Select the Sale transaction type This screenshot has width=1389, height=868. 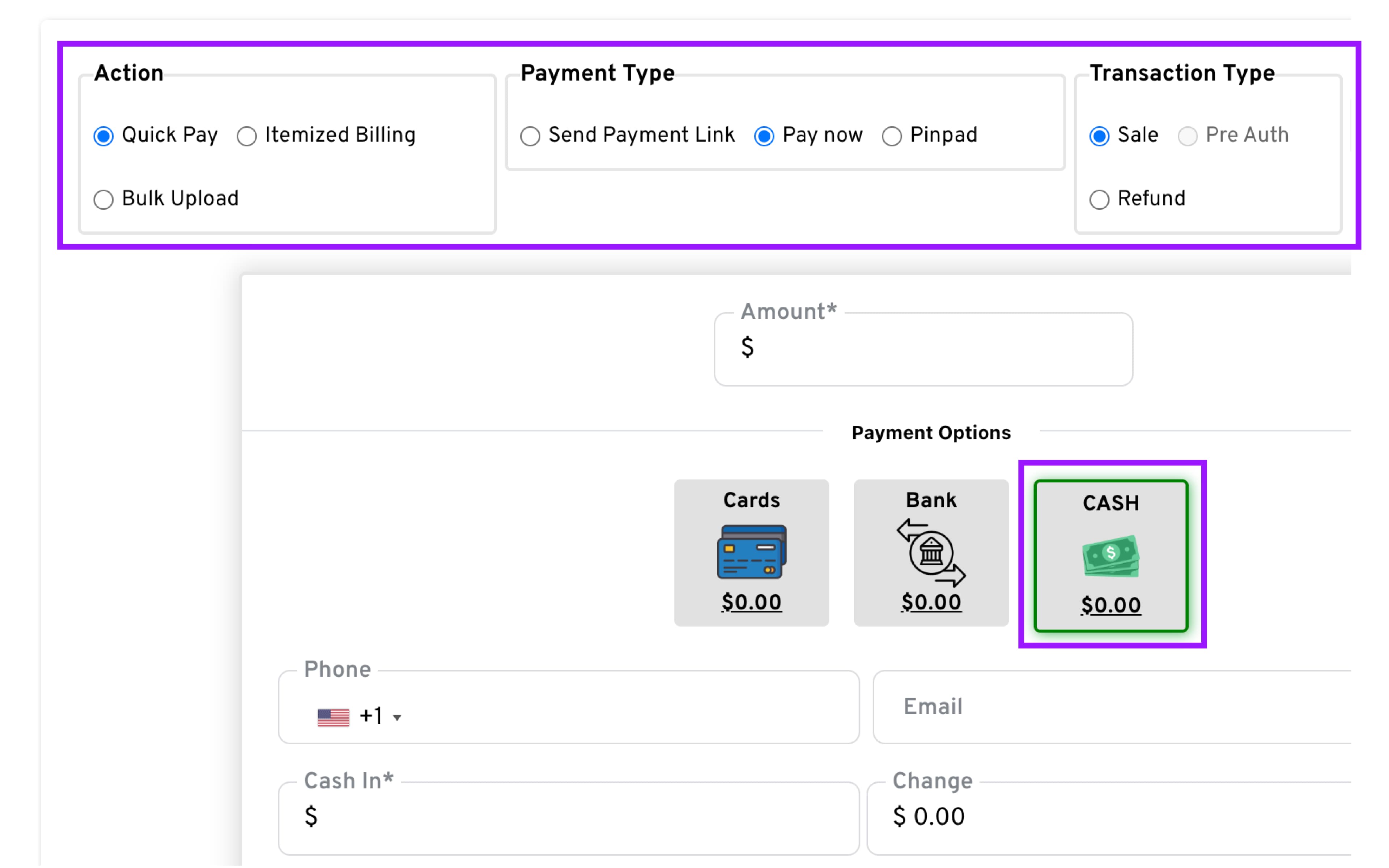point(1099,136)
